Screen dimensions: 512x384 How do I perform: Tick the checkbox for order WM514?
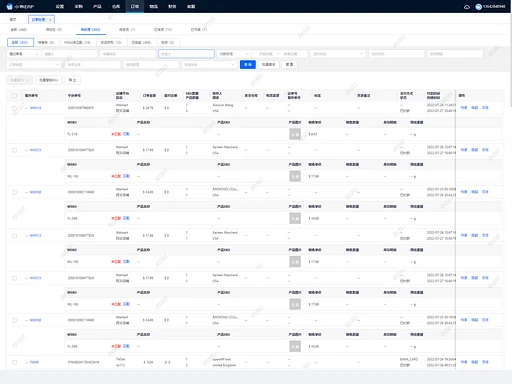coord(14,108)
